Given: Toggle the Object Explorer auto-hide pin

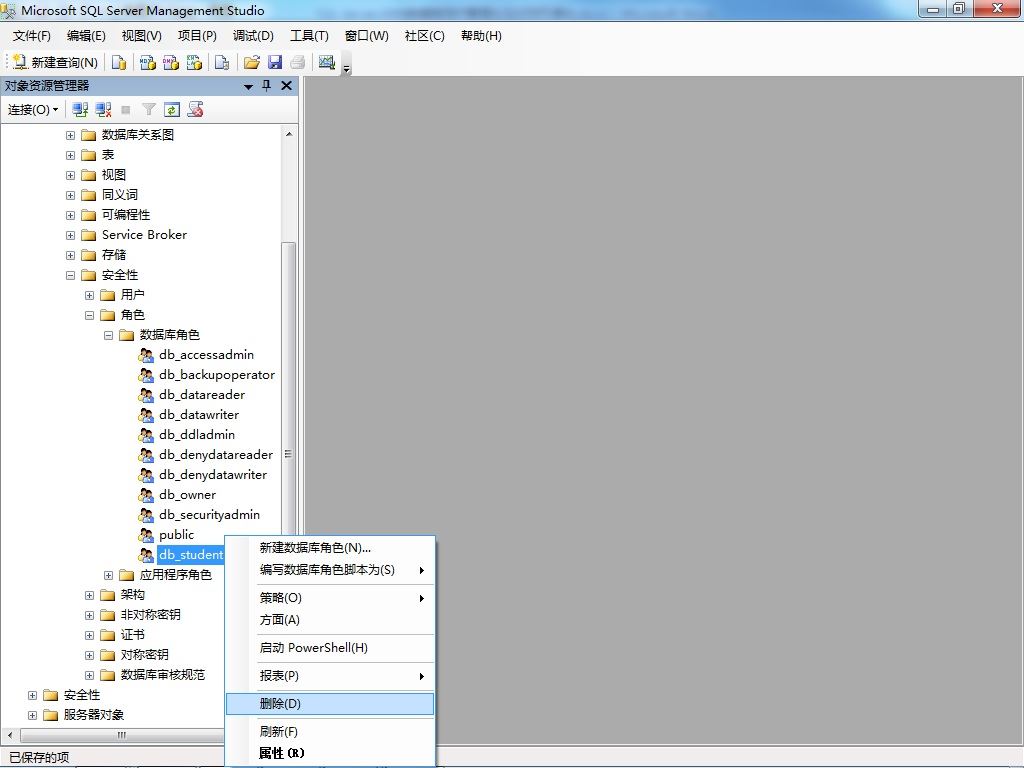Looking at the screenshot, I should pos(266,86).
